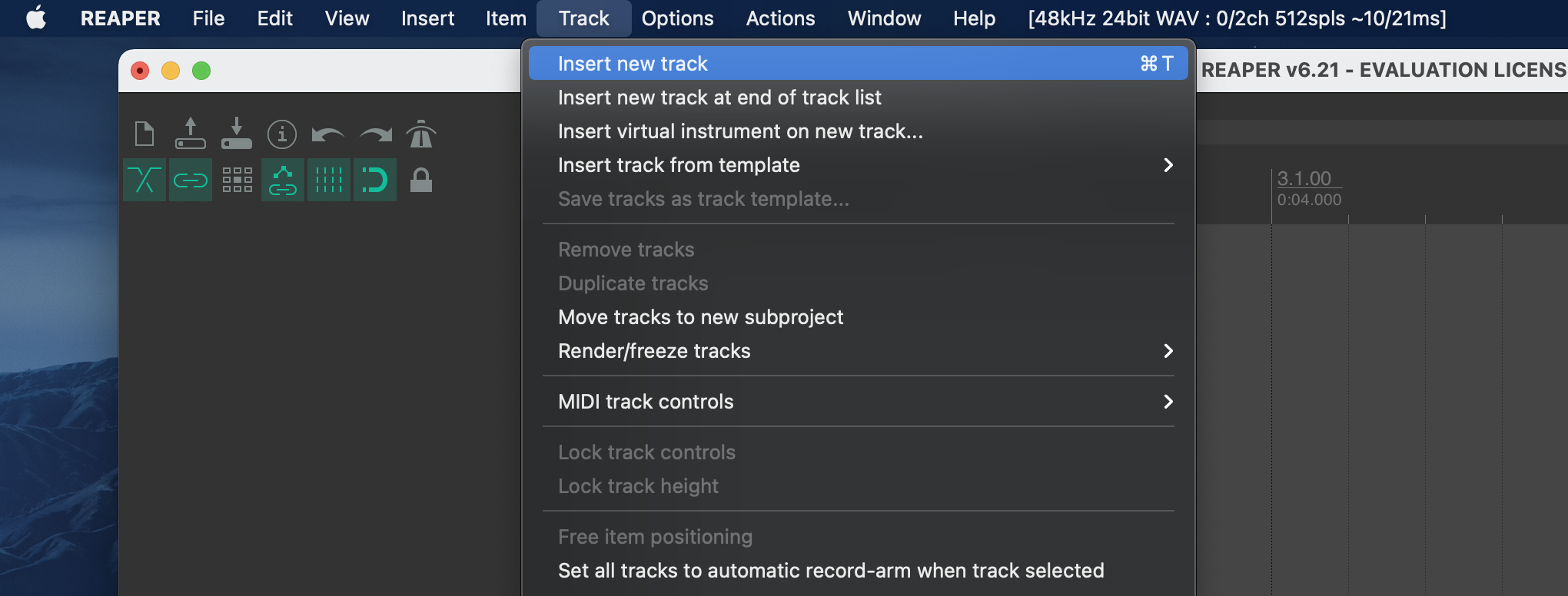The image size is (1568, 596).
Task: Click the Save project icon
Action: pos(236,134)
